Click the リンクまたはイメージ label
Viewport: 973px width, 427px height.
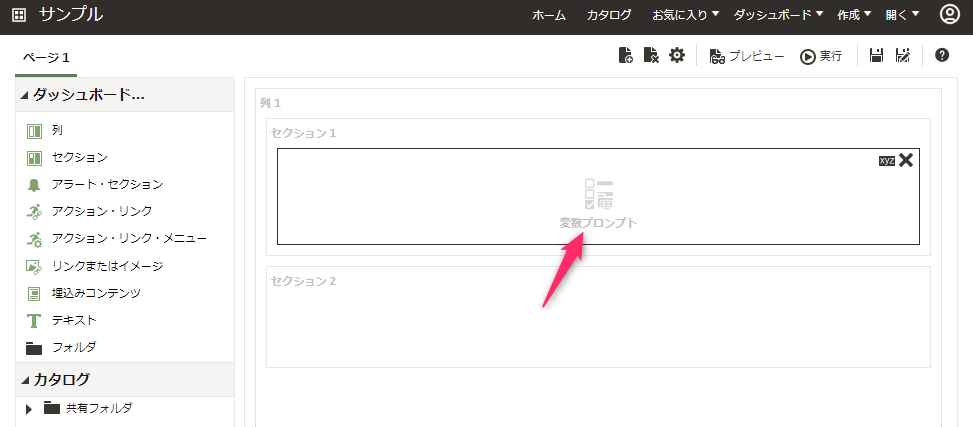[x=107, y=266]
